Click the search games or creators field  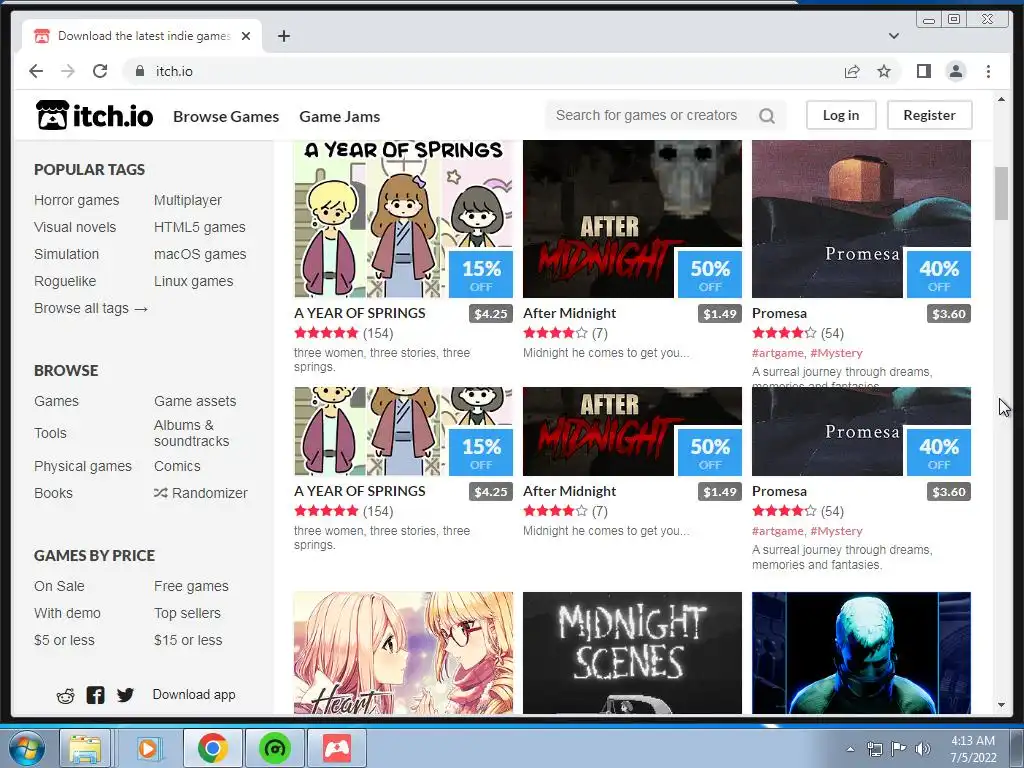pos(653,116)
